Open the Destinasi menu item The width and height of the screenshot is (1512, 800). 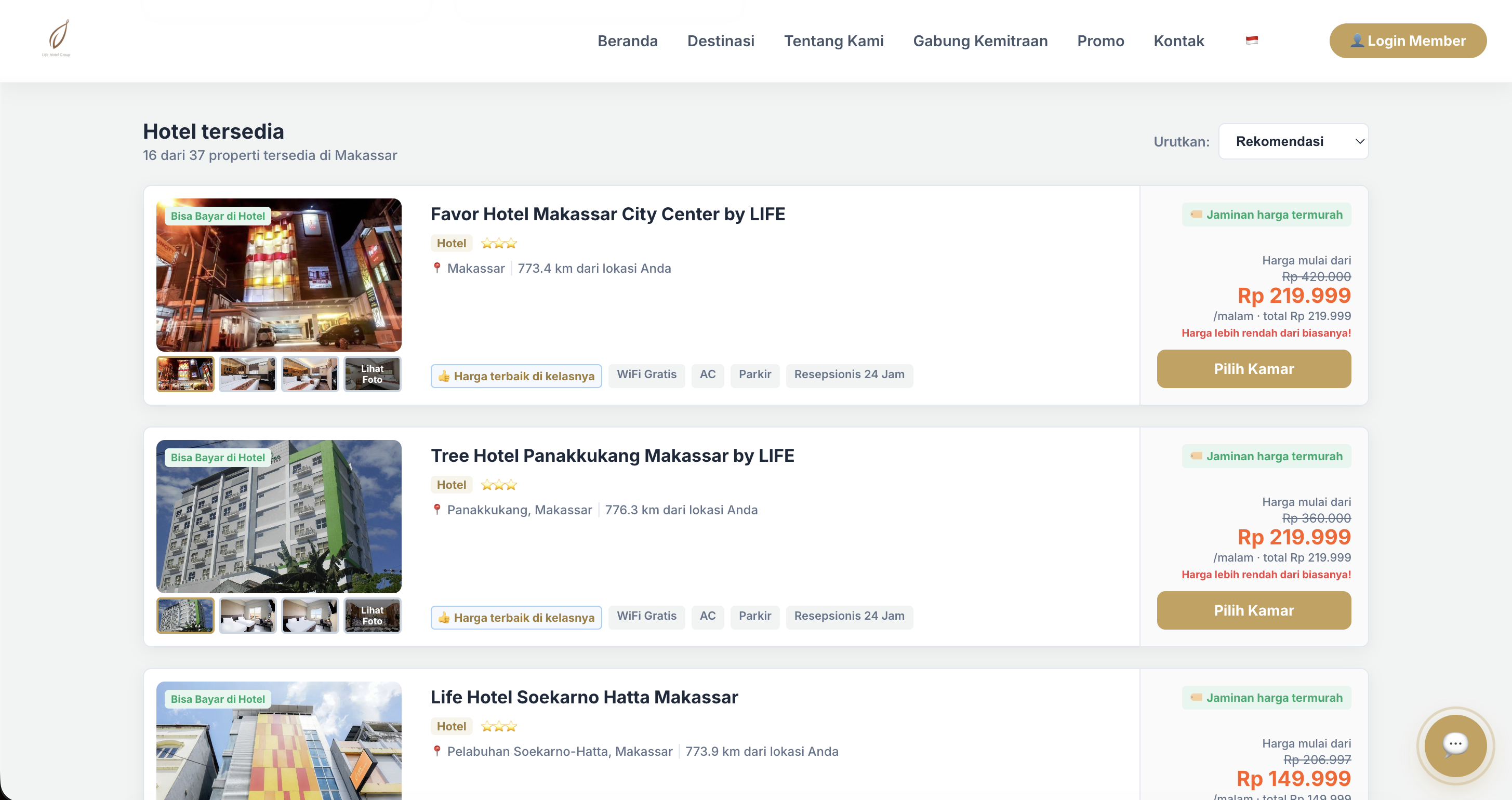(x=721, y=41)
